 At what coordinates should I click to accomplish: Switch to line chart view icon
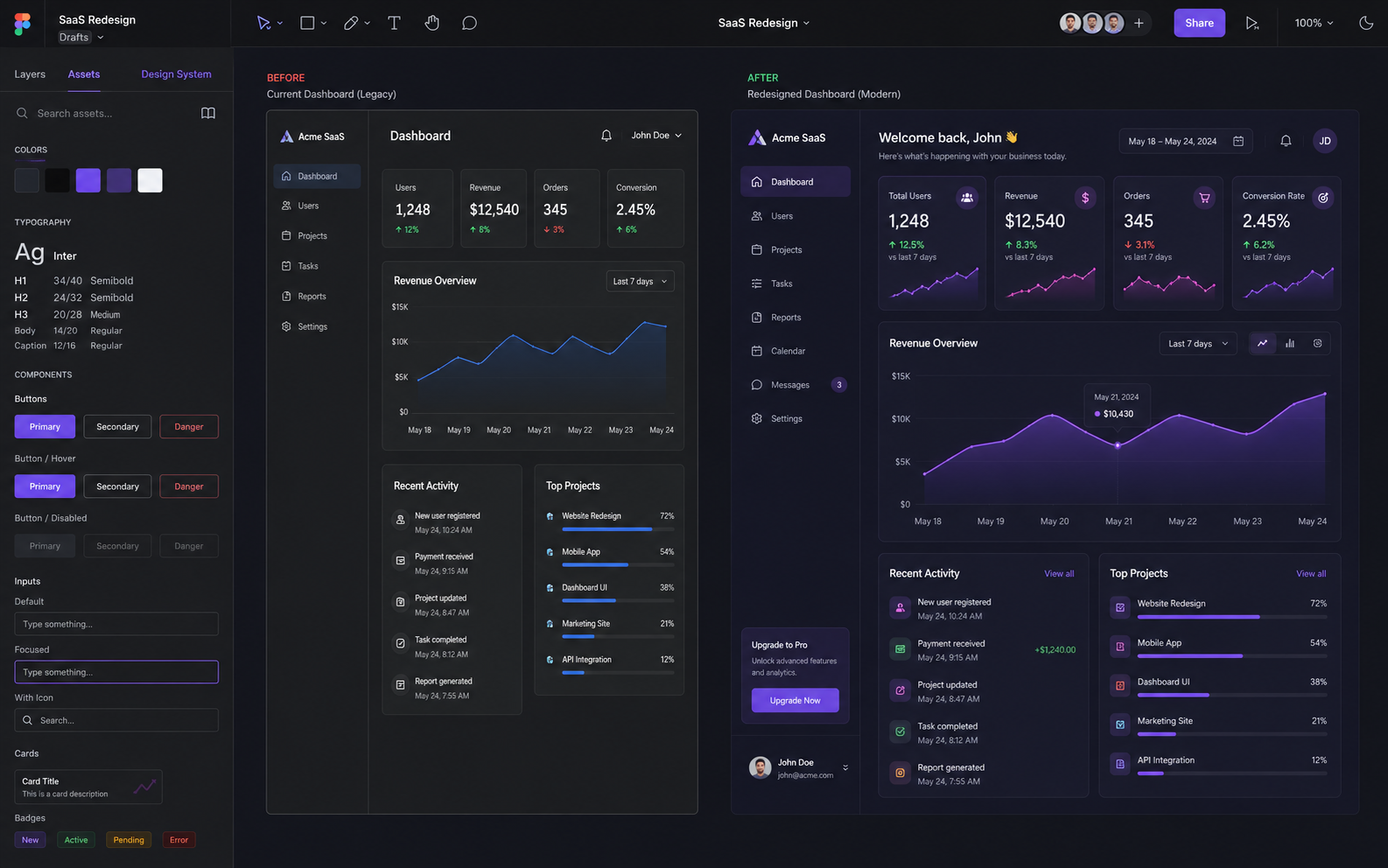click(x=1262, y=344)
